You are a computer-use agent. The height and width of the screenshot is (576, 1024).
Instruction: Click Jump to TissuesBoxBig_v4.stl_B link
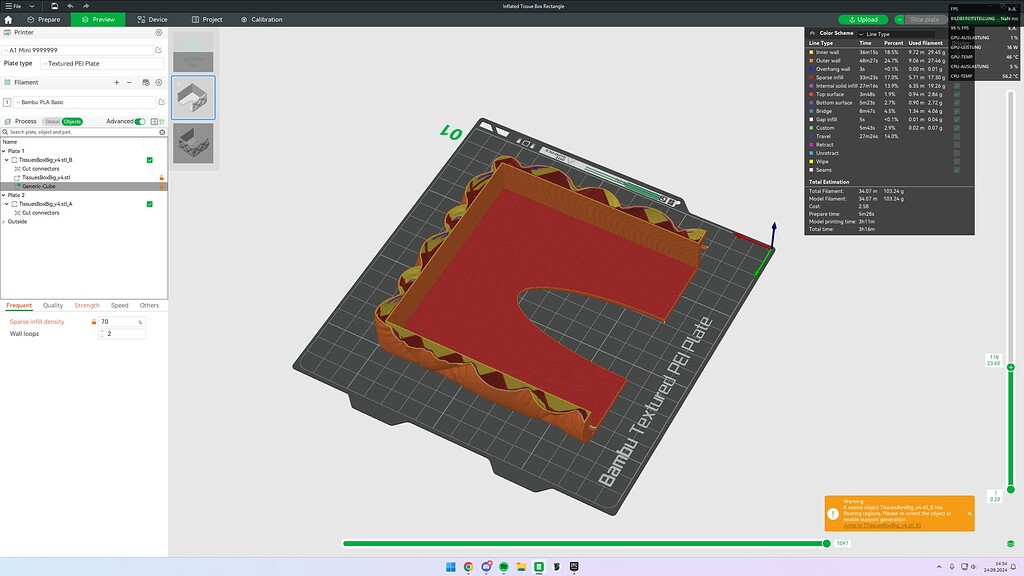tap(882, 526)
